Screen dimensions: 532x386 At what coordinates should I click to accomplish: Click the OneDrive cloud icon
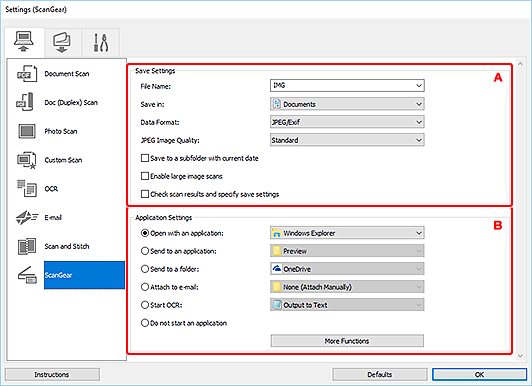pyautogui.click(x=277, y=268)
